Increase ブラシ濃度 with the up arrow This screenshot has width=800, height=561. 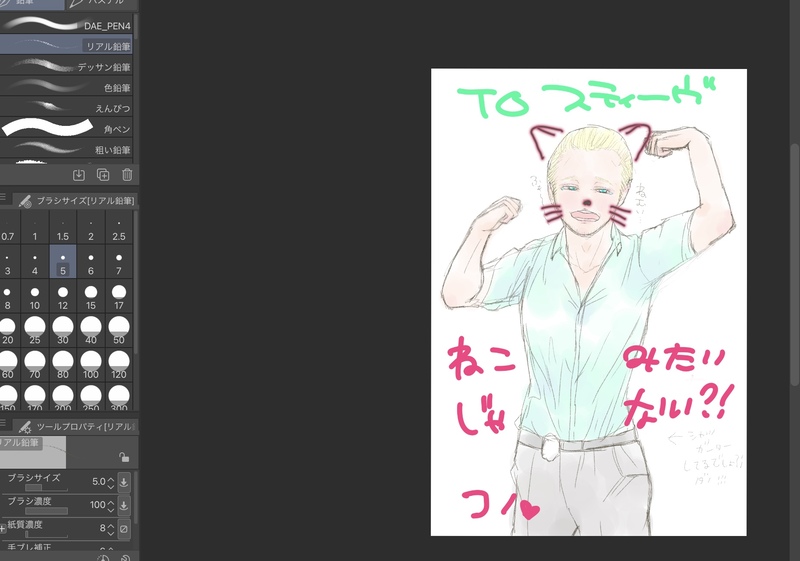111,502
